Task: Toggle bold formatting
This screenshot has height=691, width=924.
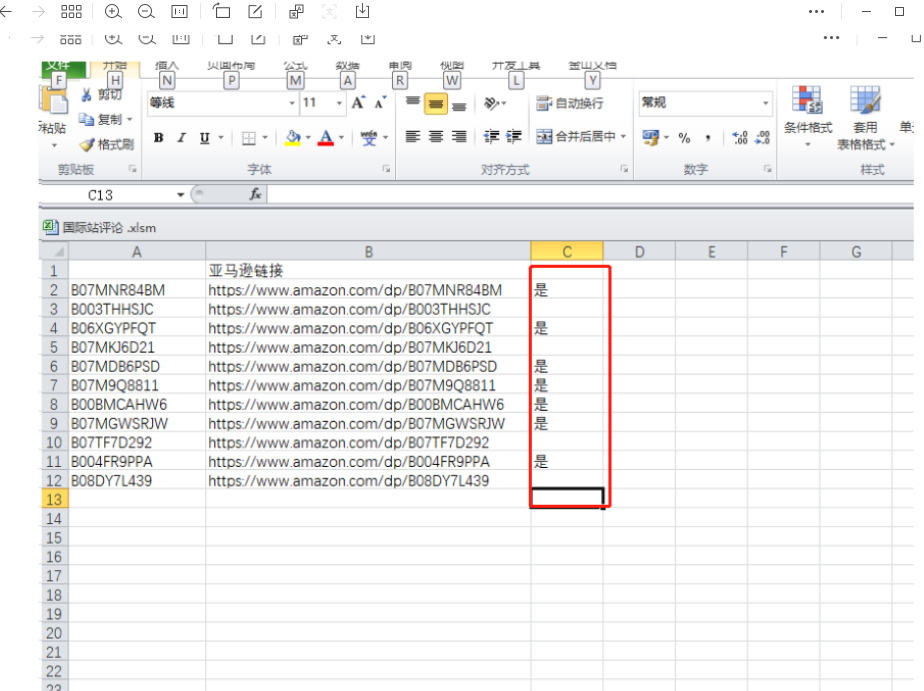Action: click(x=158, y=138)
